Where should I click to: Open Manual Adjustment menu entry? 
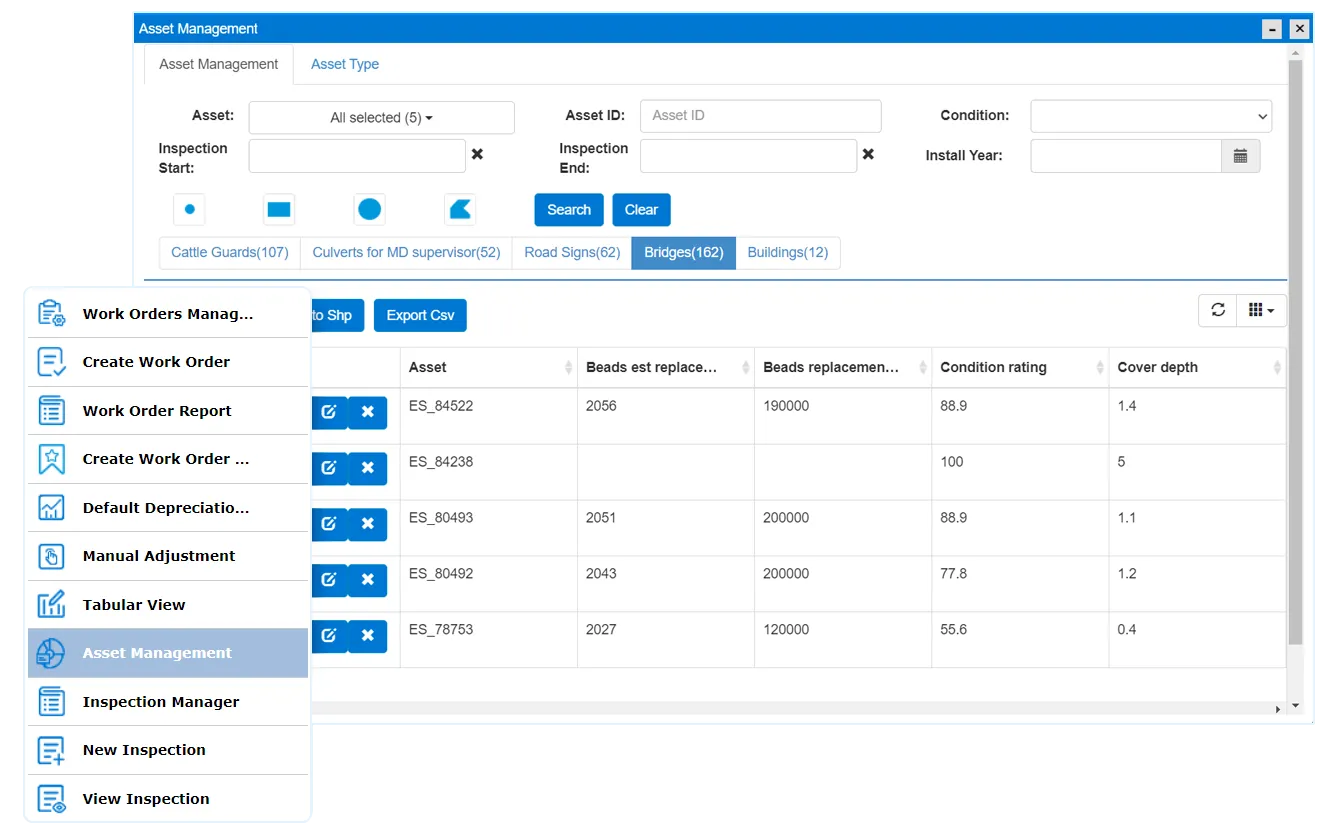(168, 556)
